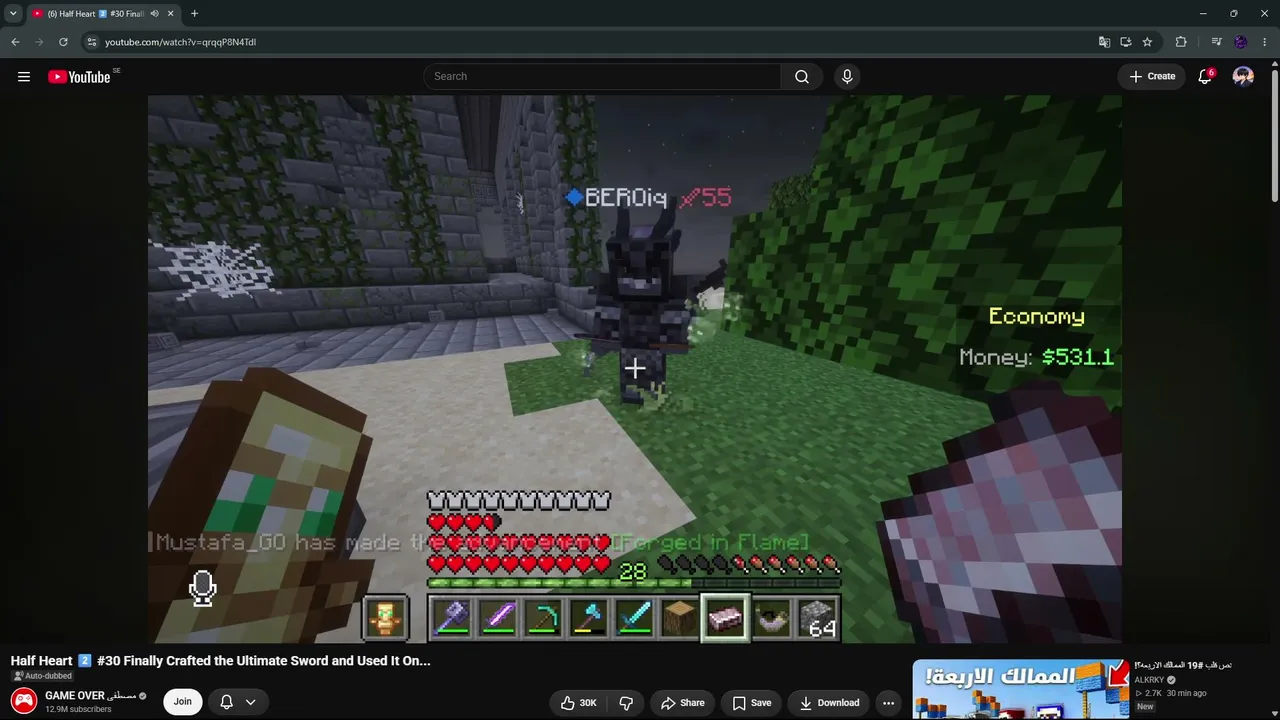Click the Auto-dubbed badge
This screenshot has height=720, width=1280.
pos(42,676)
